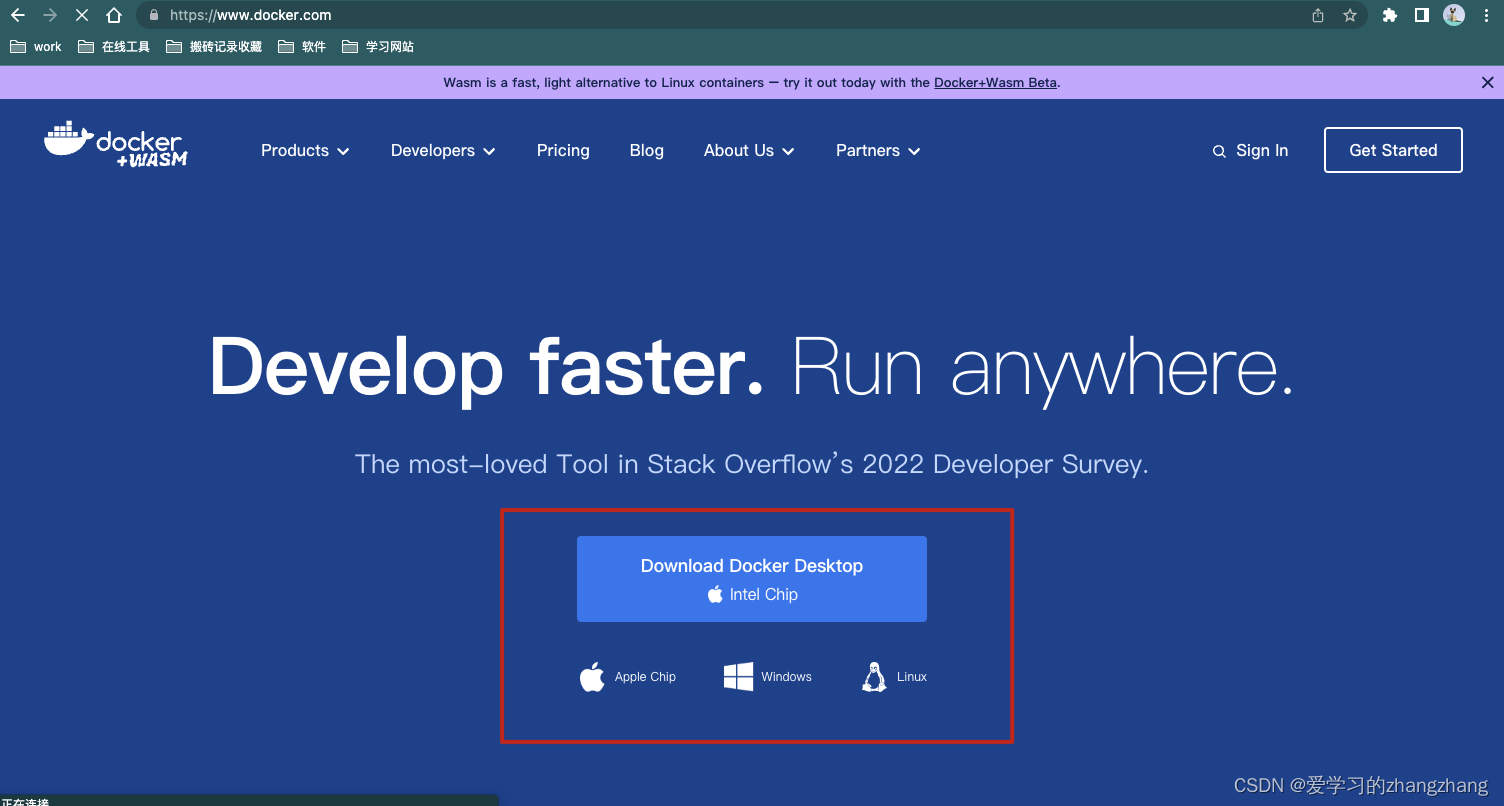Screen dimensions: 1504x806
Task: Open the extensions puzzle icon
Action: point(1389,15)
